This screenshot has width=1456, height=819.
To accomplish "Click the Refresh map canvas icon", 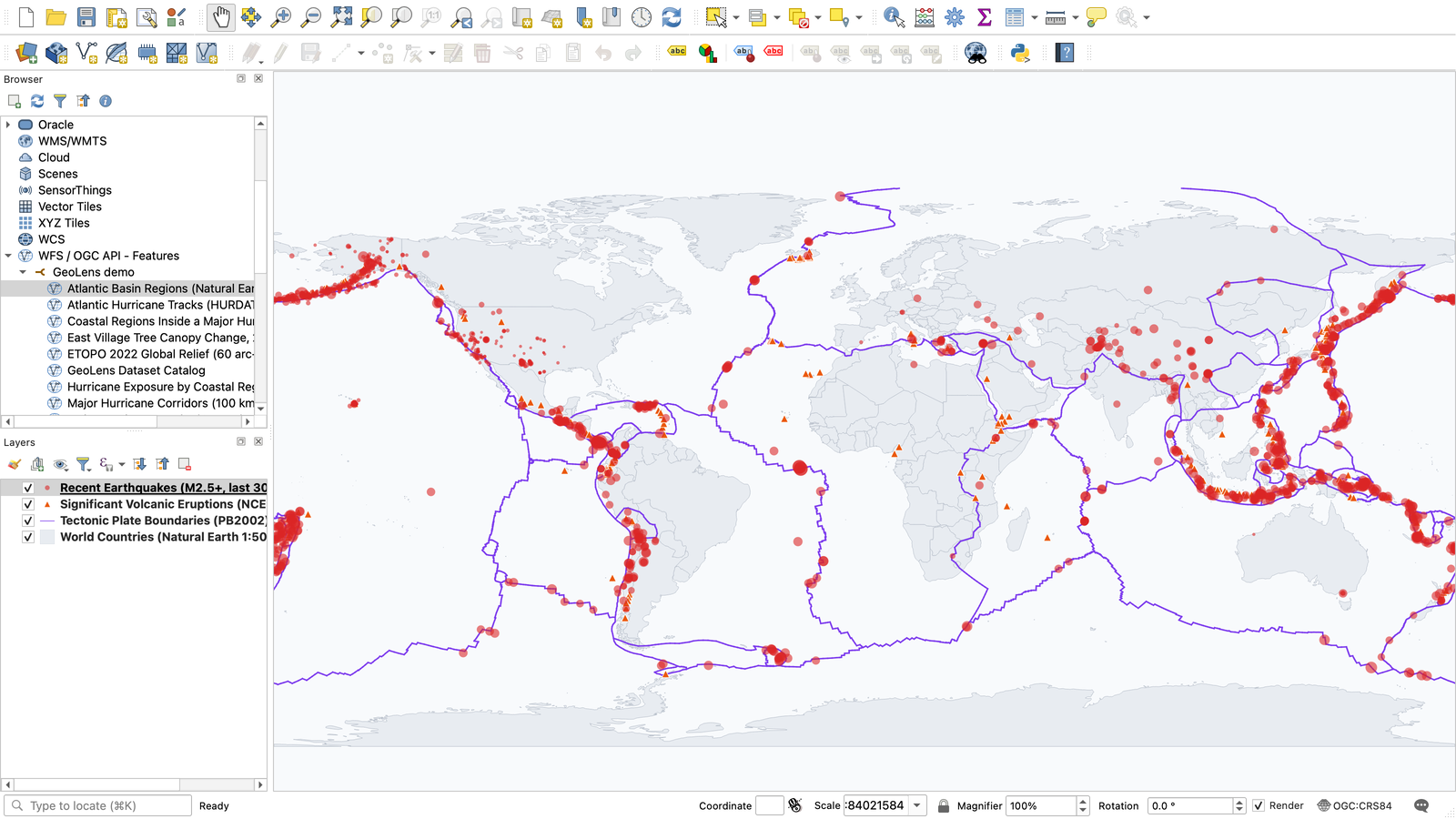I will point(672,16).
